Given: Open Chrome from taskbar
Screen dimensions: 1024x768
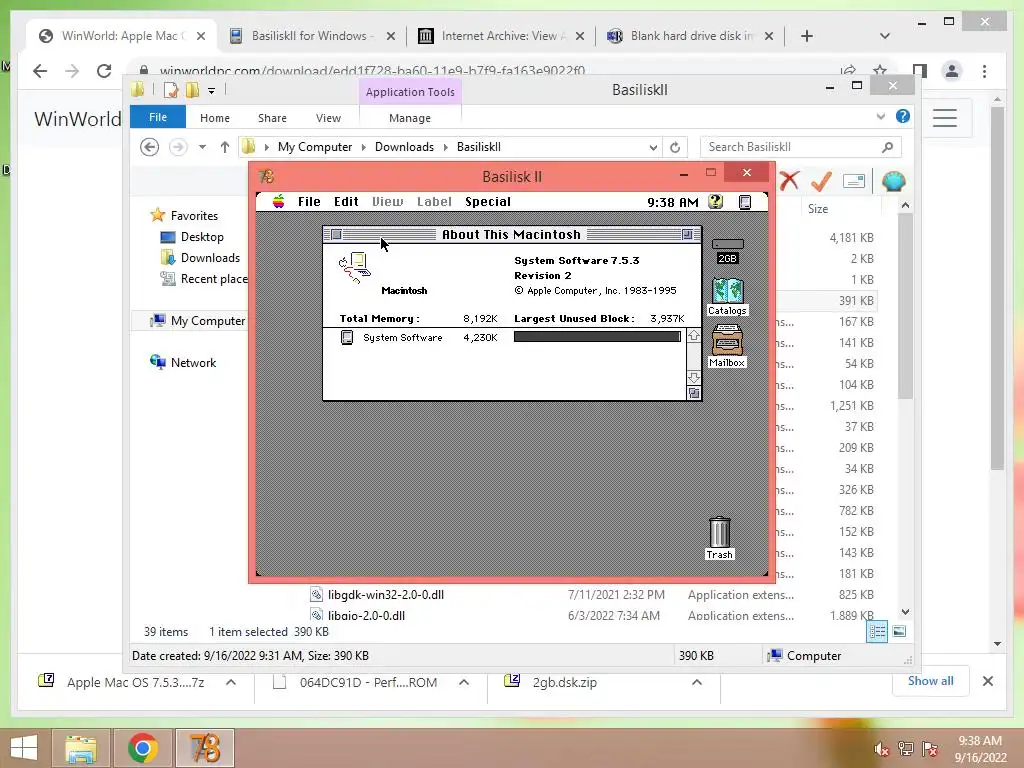Looking at the screenshot, I should pyautogui.click(x=142, y=748).
